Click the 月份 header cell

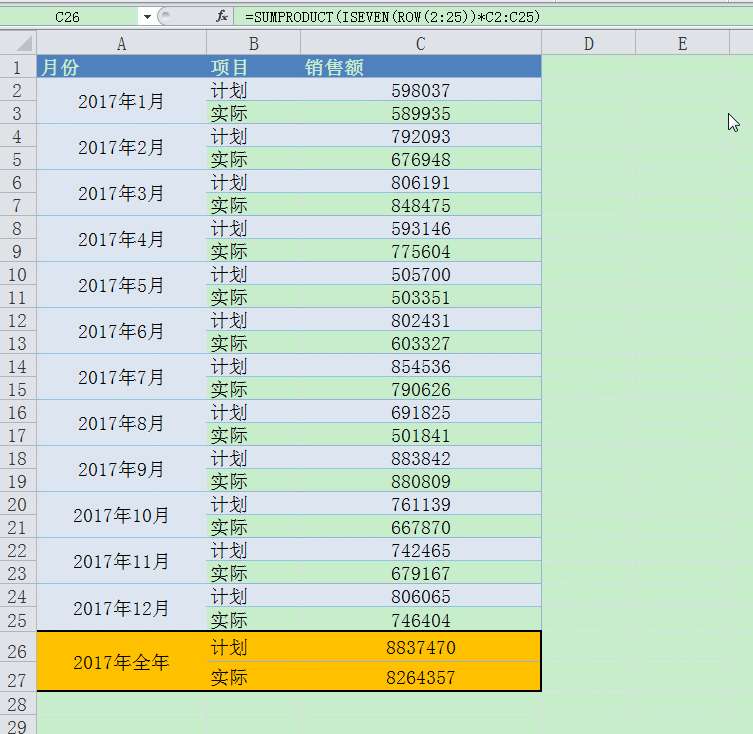pos(121,67)
